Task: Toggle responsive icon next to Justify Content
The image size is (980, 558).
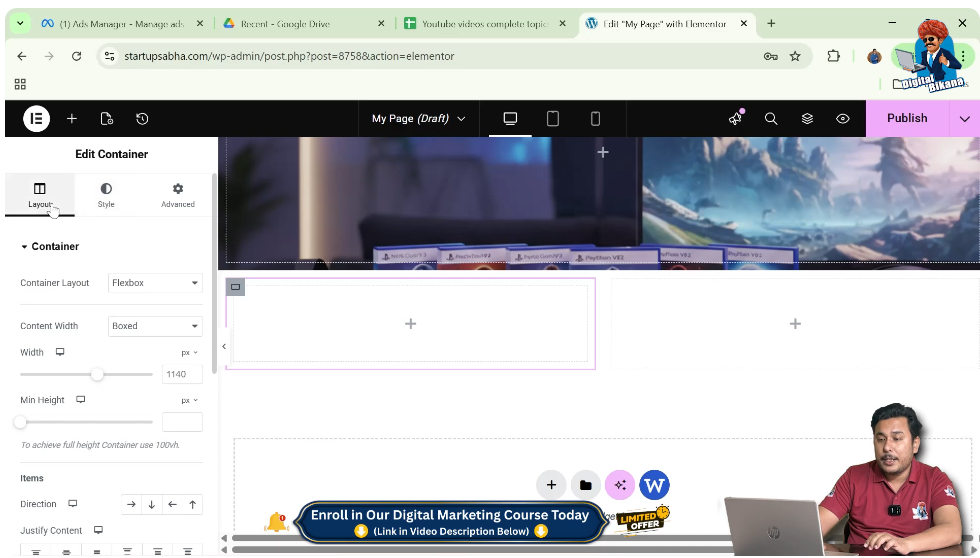Action: (98, 530)
